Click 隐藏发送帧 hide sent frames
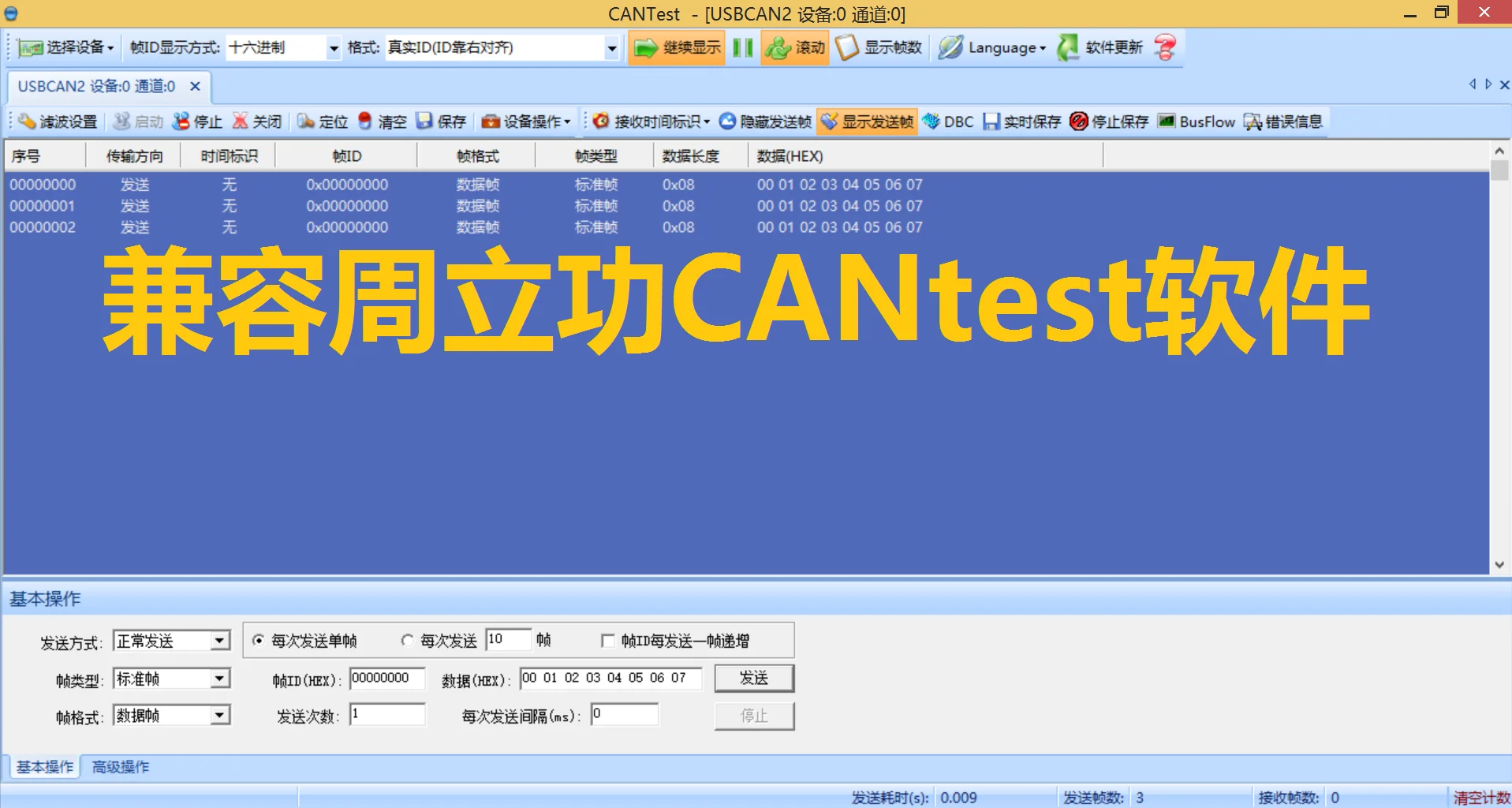This screenshot has width=1512, height=808. (764, 122)
